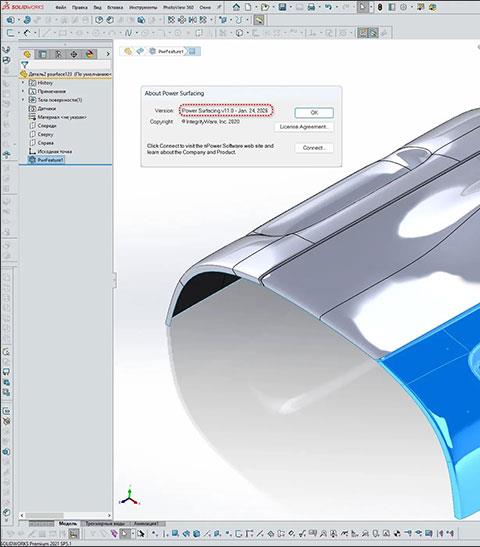Click the Print icon in the top toolbar
The height and width of the screenshot is (547, 480).
tap(311, 7)
